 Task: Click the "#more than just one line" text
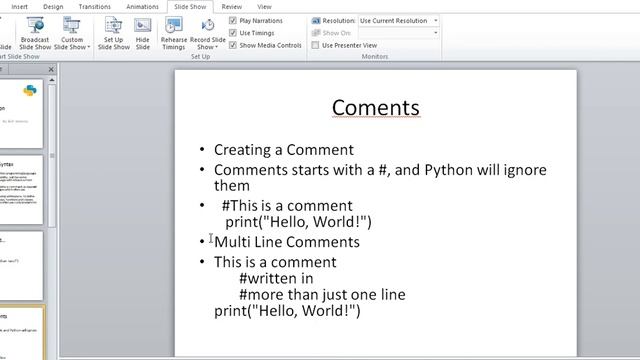322,295
